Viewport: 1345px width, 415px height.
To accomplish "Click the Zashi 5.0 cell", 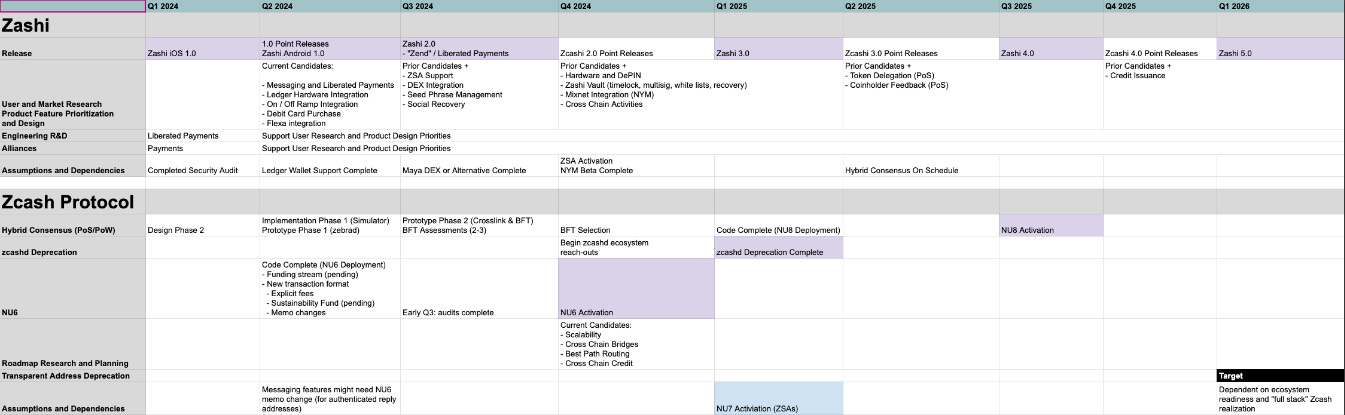I will click(x=1280, y=48).
